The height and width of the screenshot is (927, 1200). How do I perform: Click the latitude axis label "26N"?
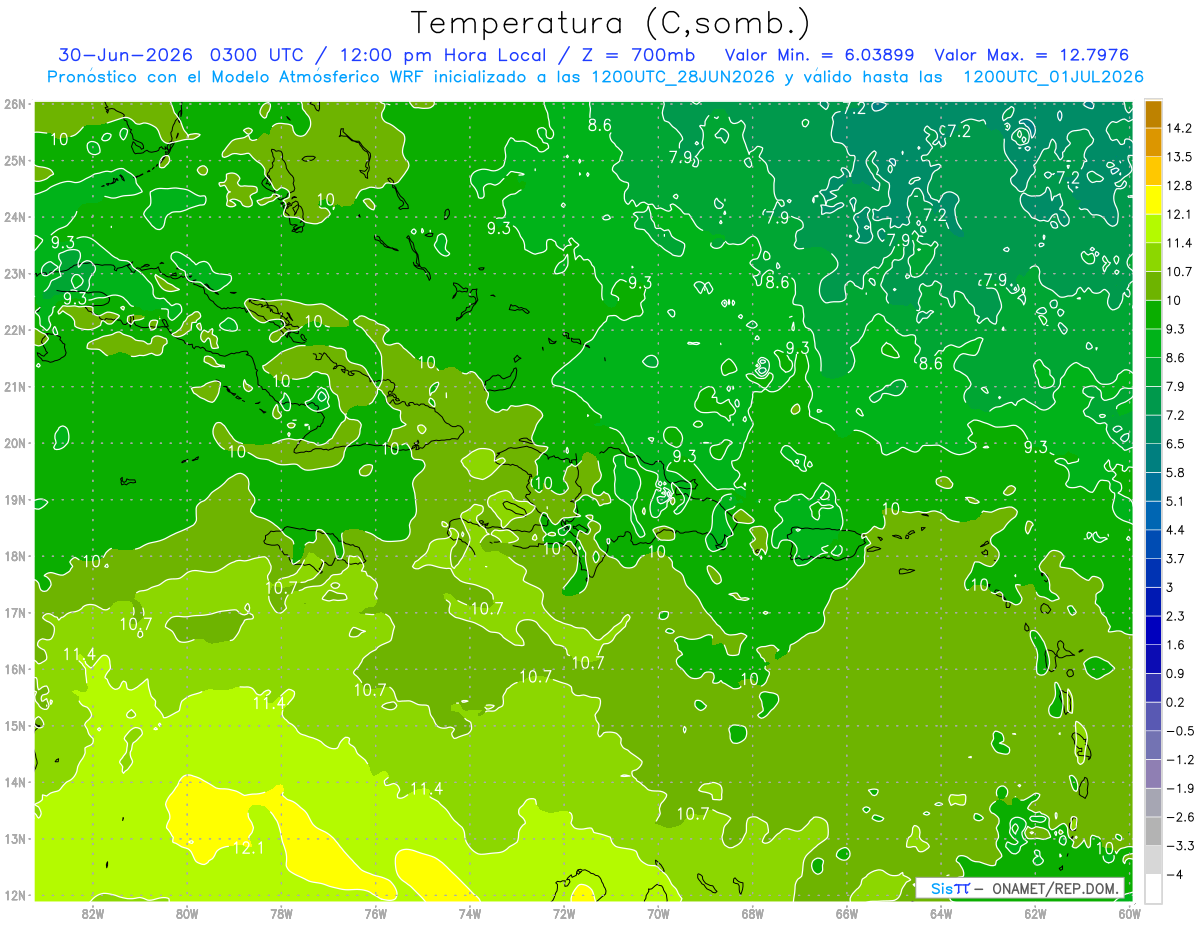point(14,104)
